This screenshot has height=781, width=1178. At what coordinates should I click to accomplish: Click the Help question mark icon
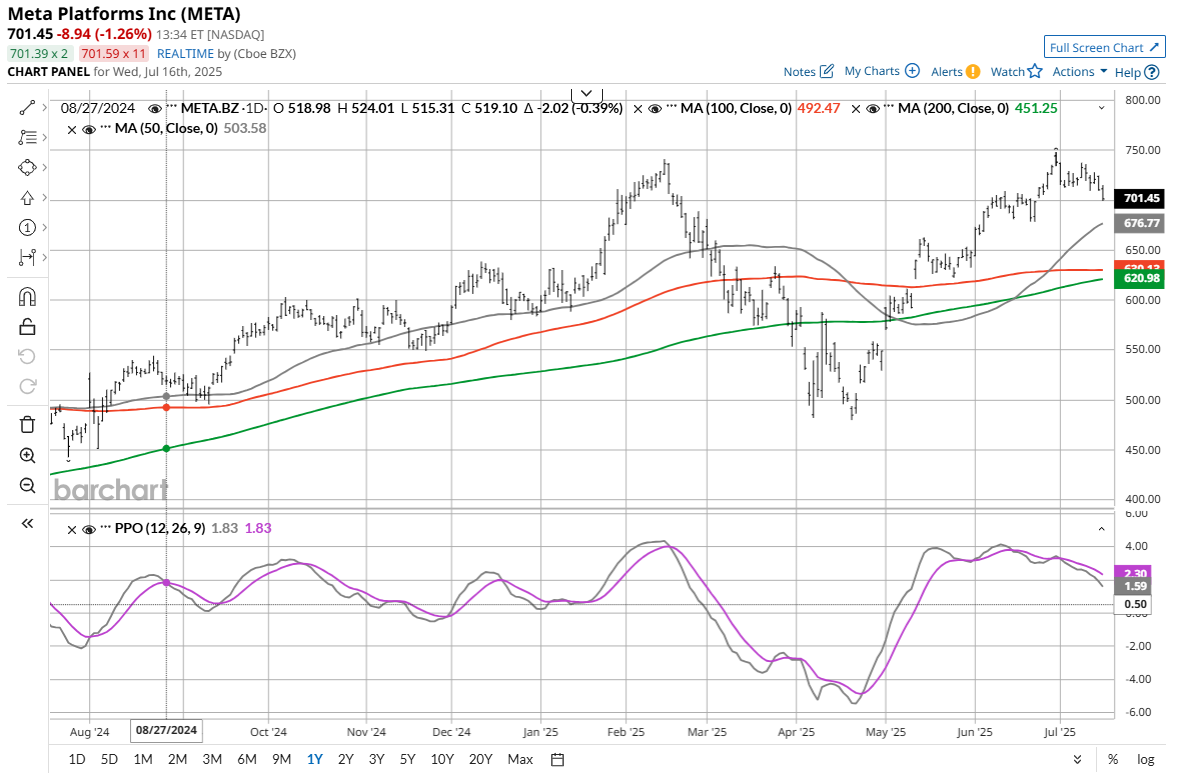click(x=1152, y=72)
